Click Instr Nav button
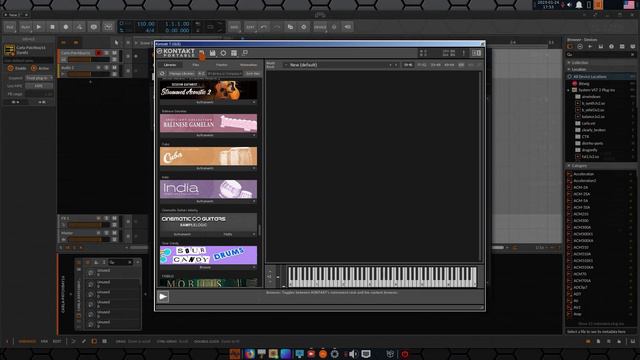 point(252,74)
